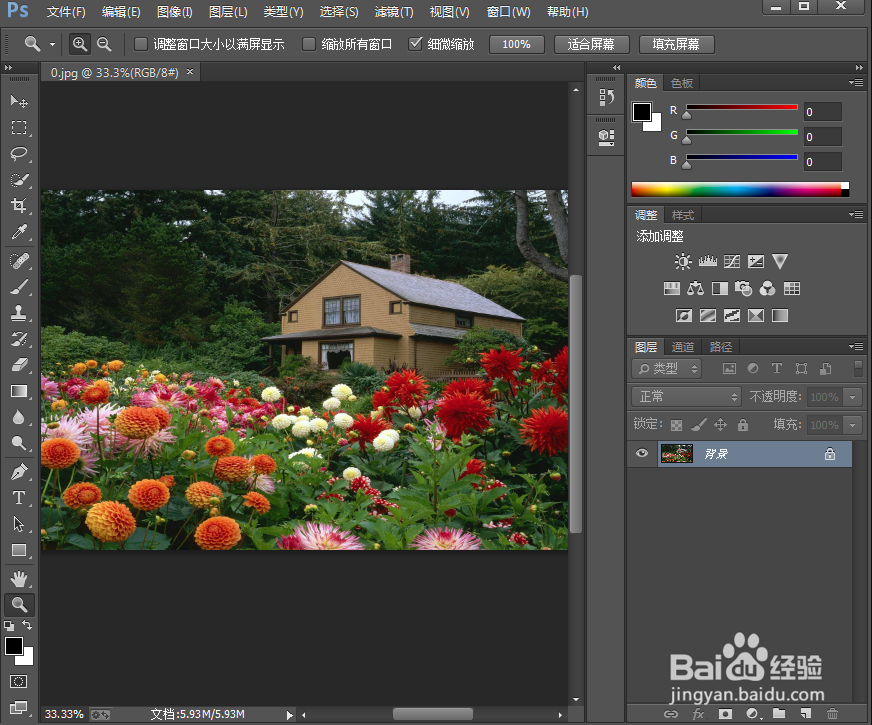Select the Move tool
872x725 pixels.
pyautogui.click(x=19, y=101)
